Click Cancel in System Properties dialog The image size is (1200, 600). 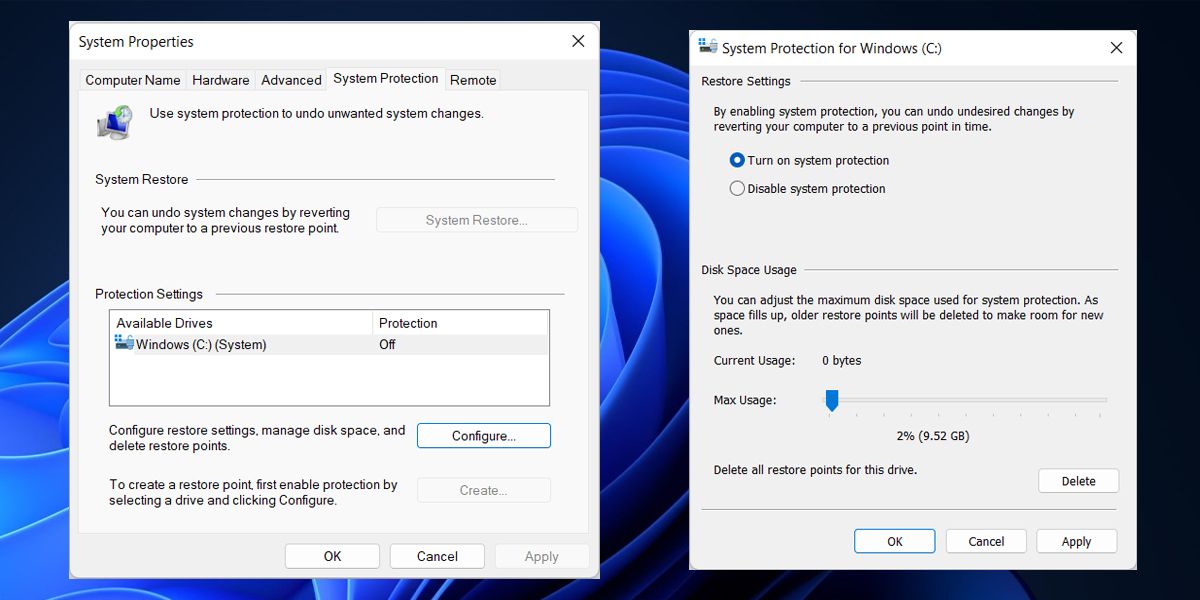(437, 555)
